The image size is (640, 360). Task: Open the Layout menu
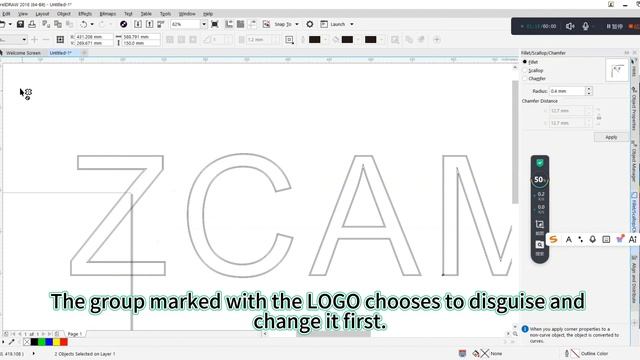(42, 14)
